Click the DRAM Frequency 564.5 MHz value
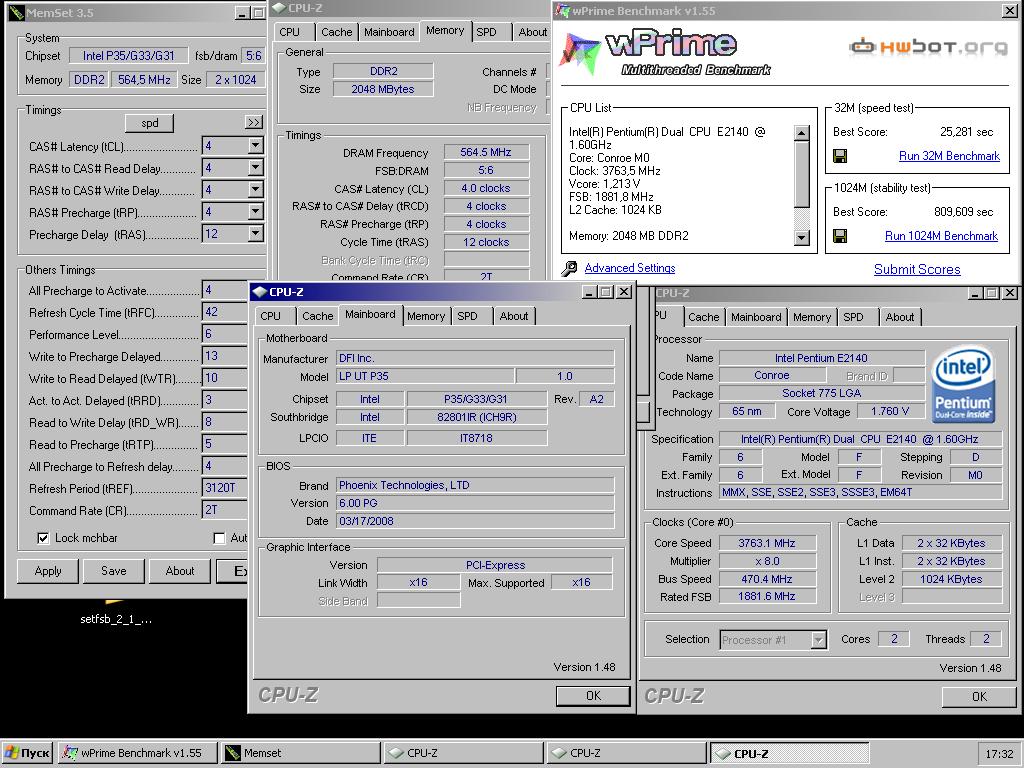Image resolution: width=1024 pixels, height=768 pixels. (486, 152)
